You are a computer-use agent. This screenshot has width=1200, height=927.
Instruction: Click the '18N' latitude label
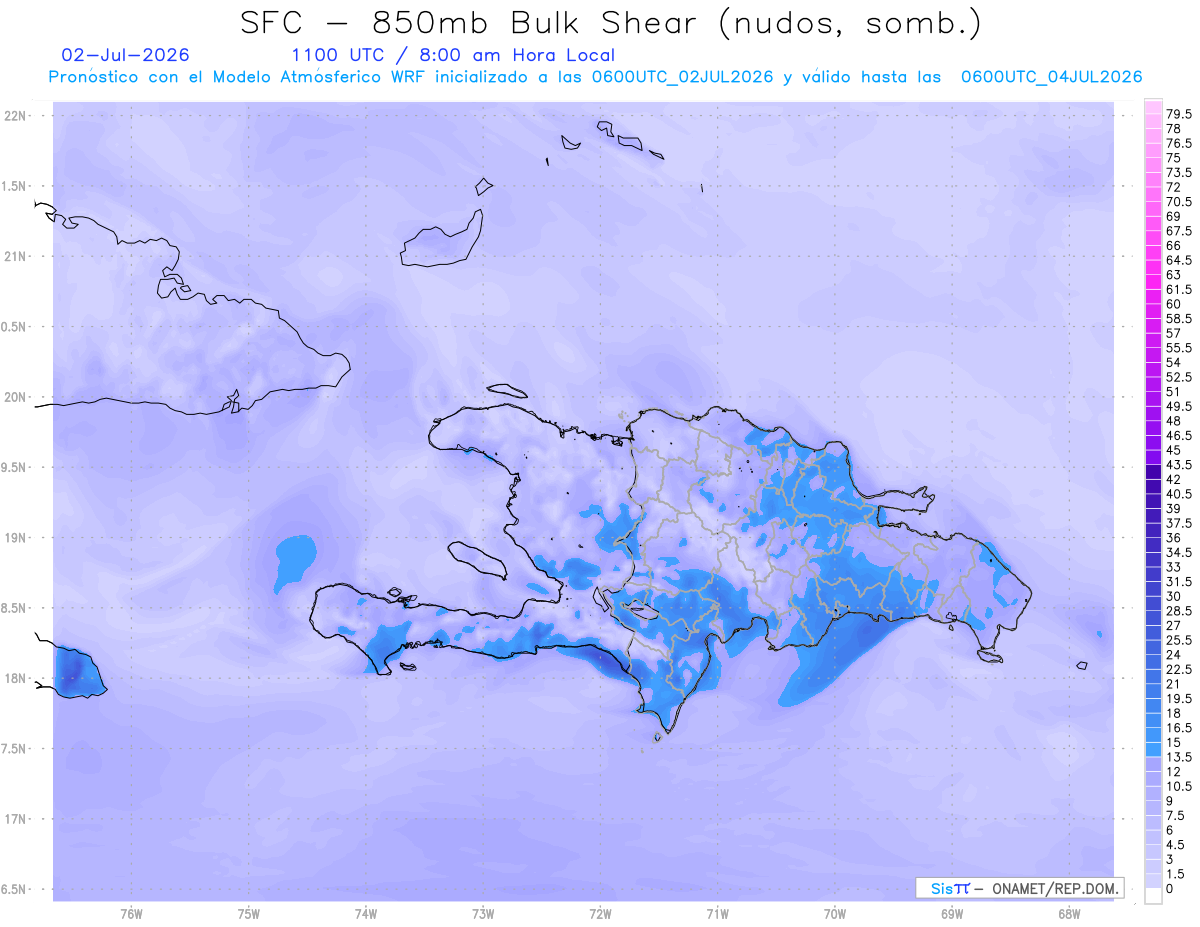[x=16, y=678]
